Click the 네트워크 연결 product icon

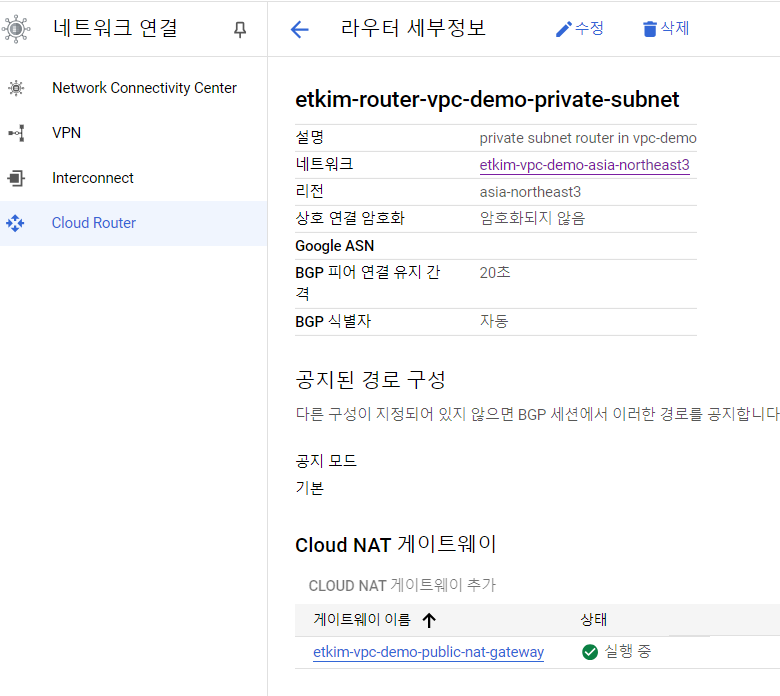(16, 29)
